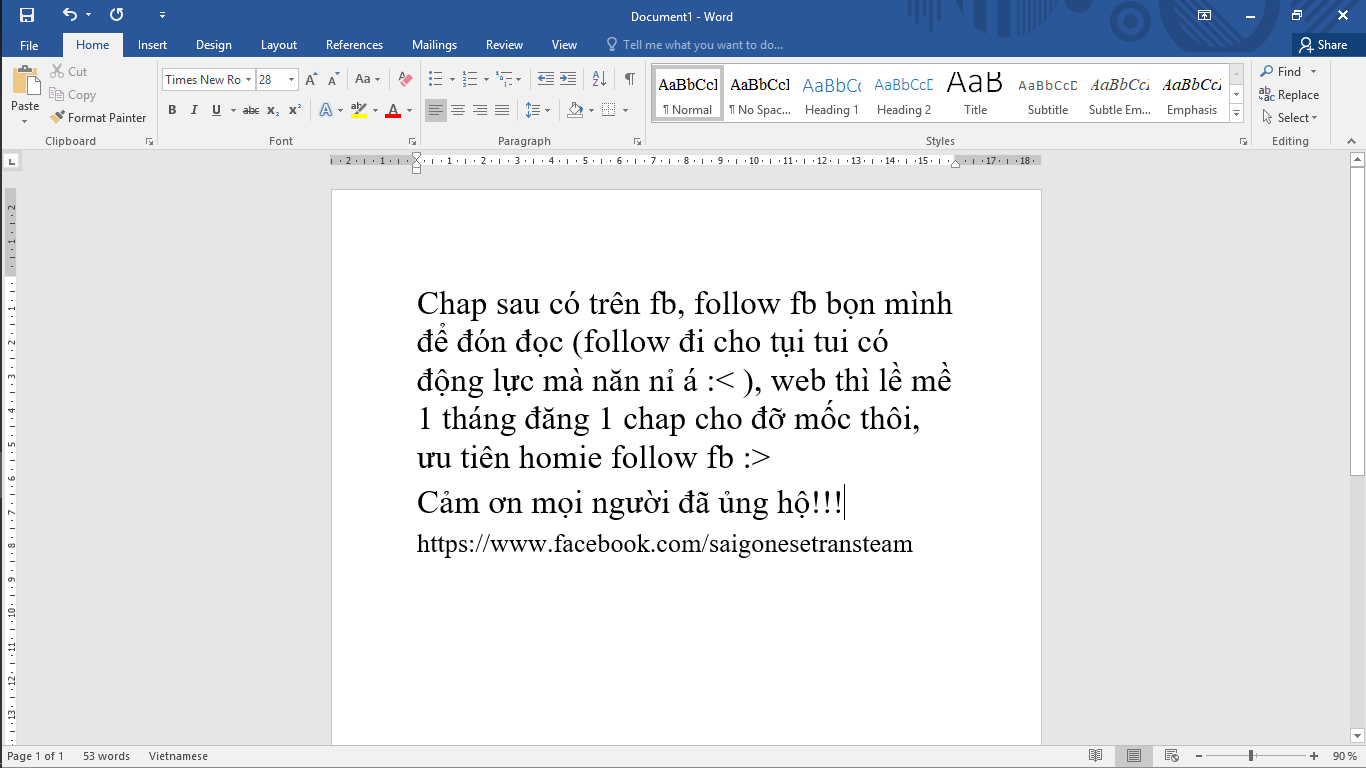The width and height of the screenshot is (1366, 768).
Task: Click the Grow Font size icon
Action: [311, 79]
